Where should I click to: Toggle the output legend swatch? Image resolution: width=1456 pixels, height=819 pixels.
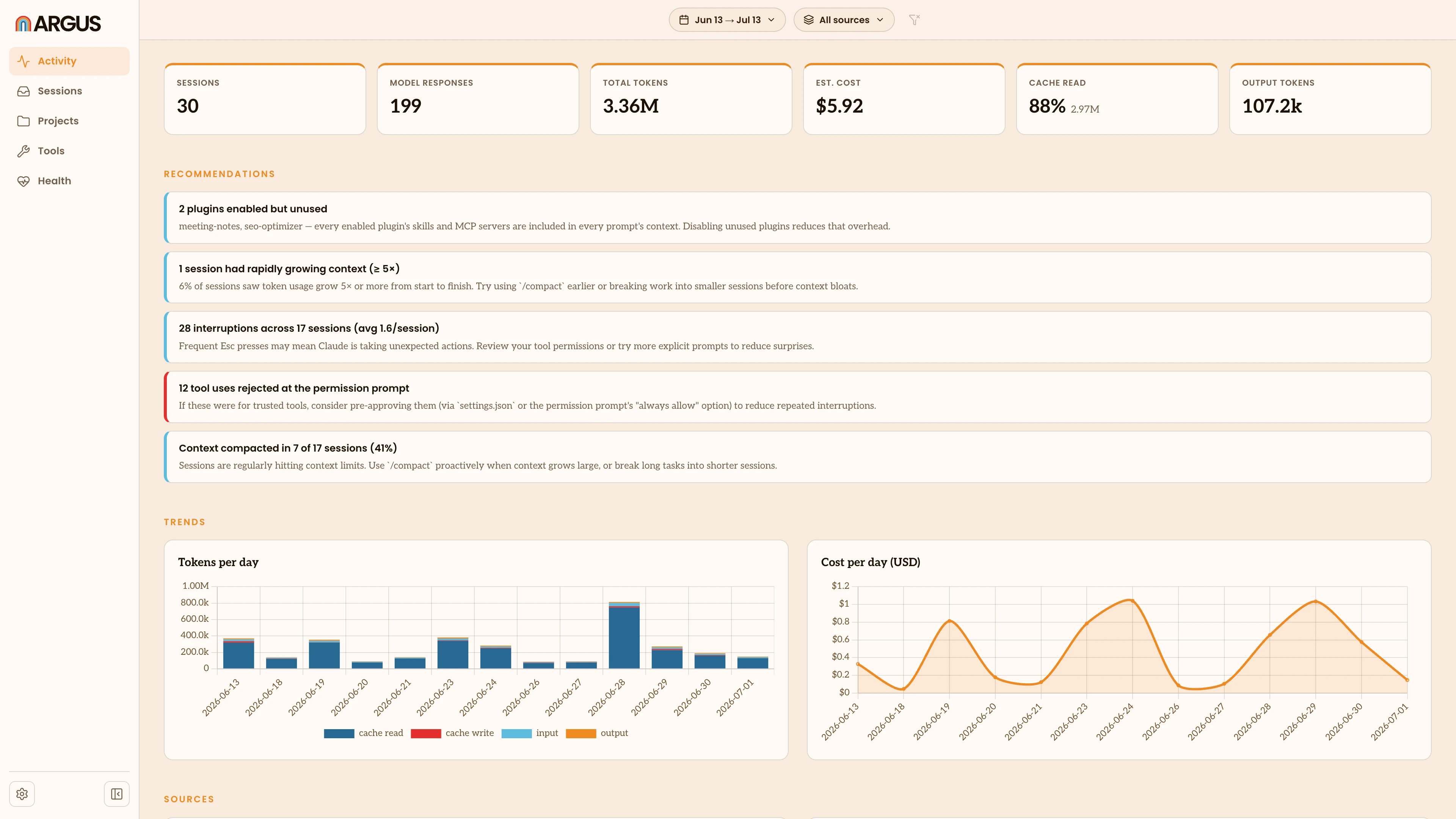[581, 734]
